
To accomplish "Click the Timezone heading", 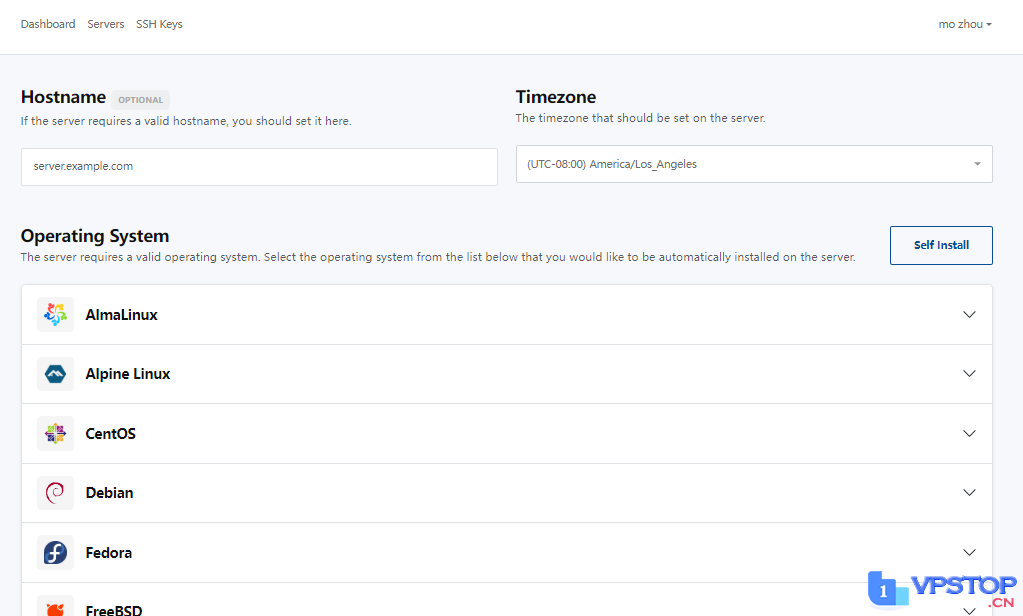I will point(556,97).
